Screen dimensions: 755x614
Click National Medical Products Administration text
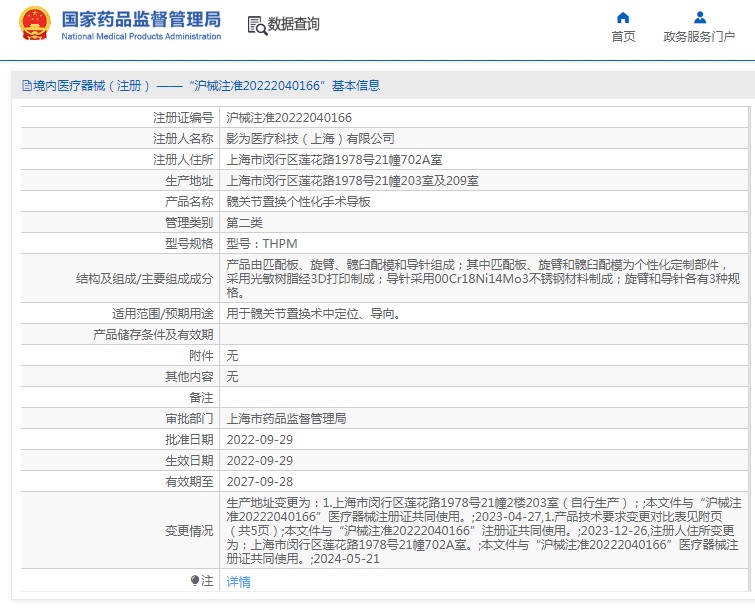coord(141,37)
